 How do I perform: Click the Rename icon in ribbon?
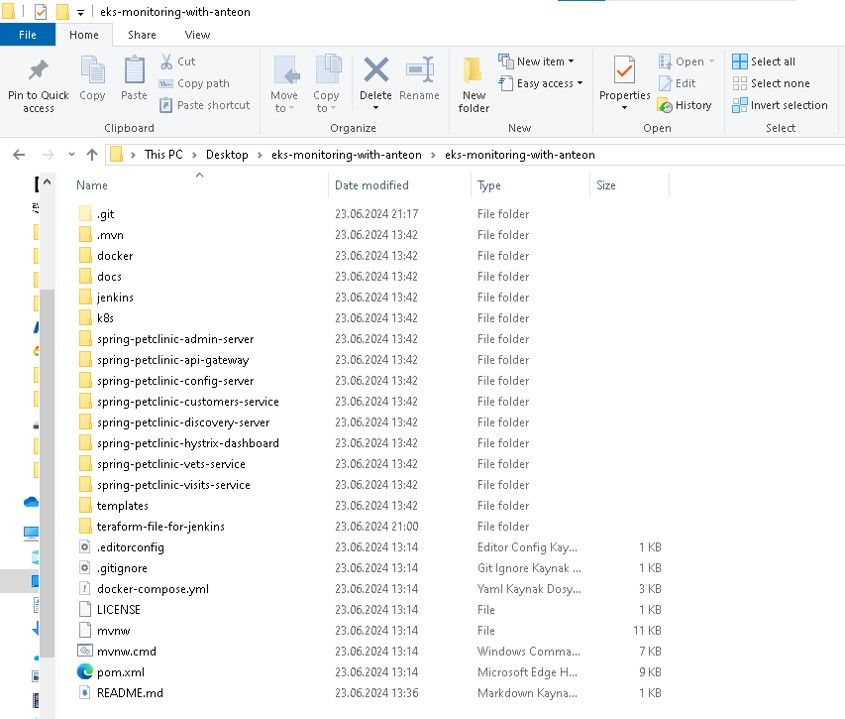click(419, 72)
